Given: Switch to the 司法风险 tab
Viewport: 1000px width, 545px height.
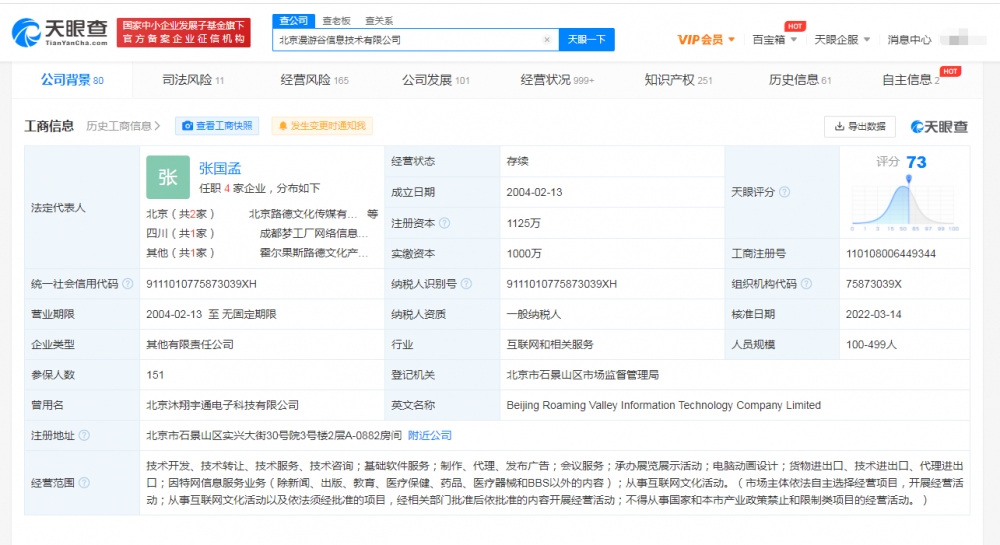Looking at the screenshot, I should point(193,80).
